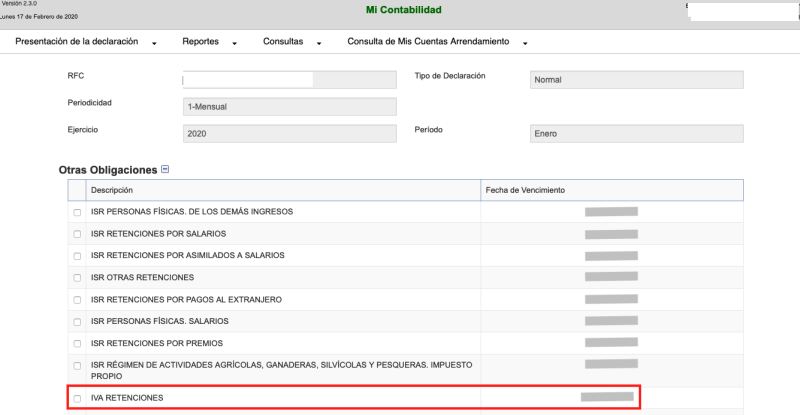Click ISR PERSONAS FÍSICAS. SALARIOS row text

click(x=160, y=321)
